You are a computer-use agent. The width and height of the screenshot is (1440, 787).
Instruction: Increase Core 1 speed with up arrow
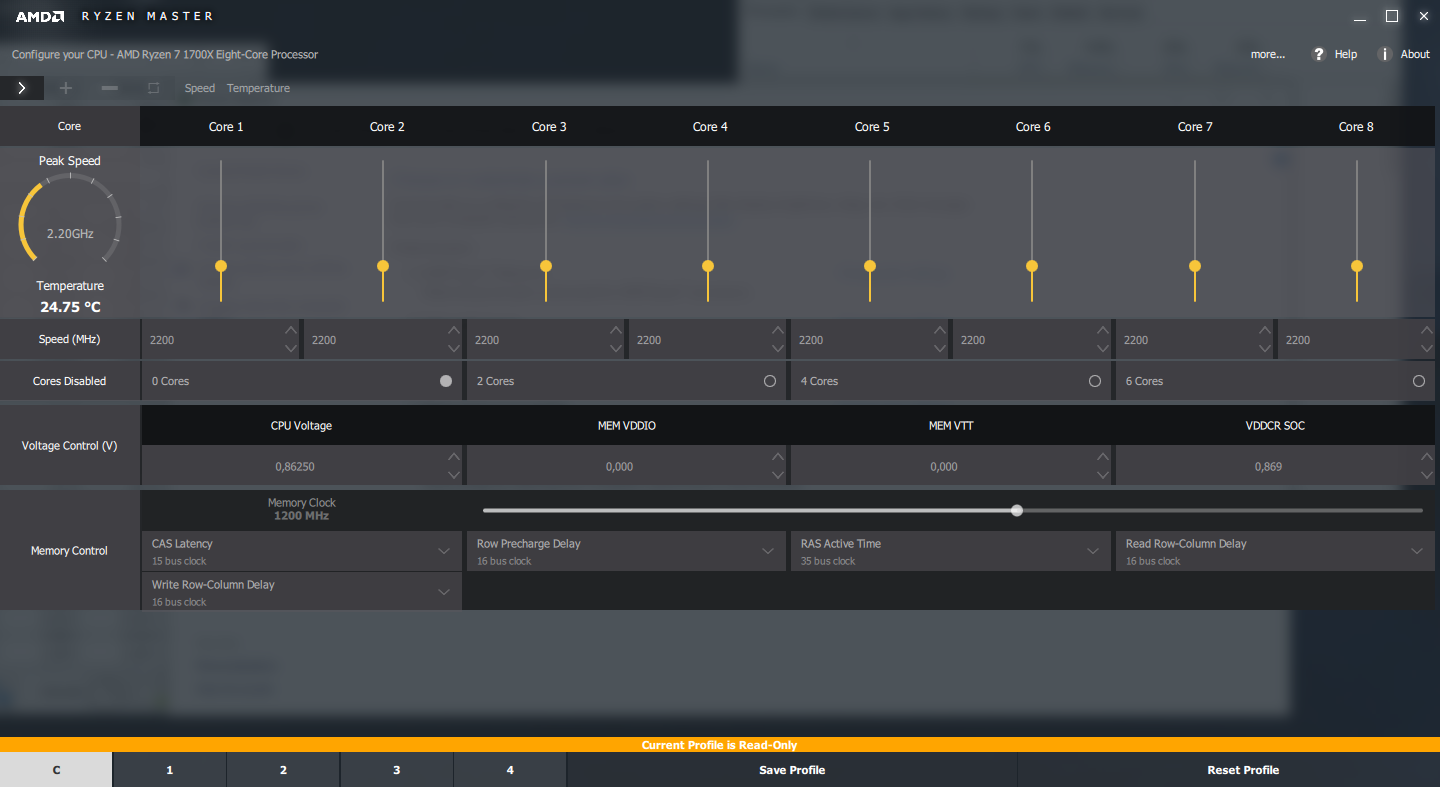pyautogui.click(x=290, y=331)
